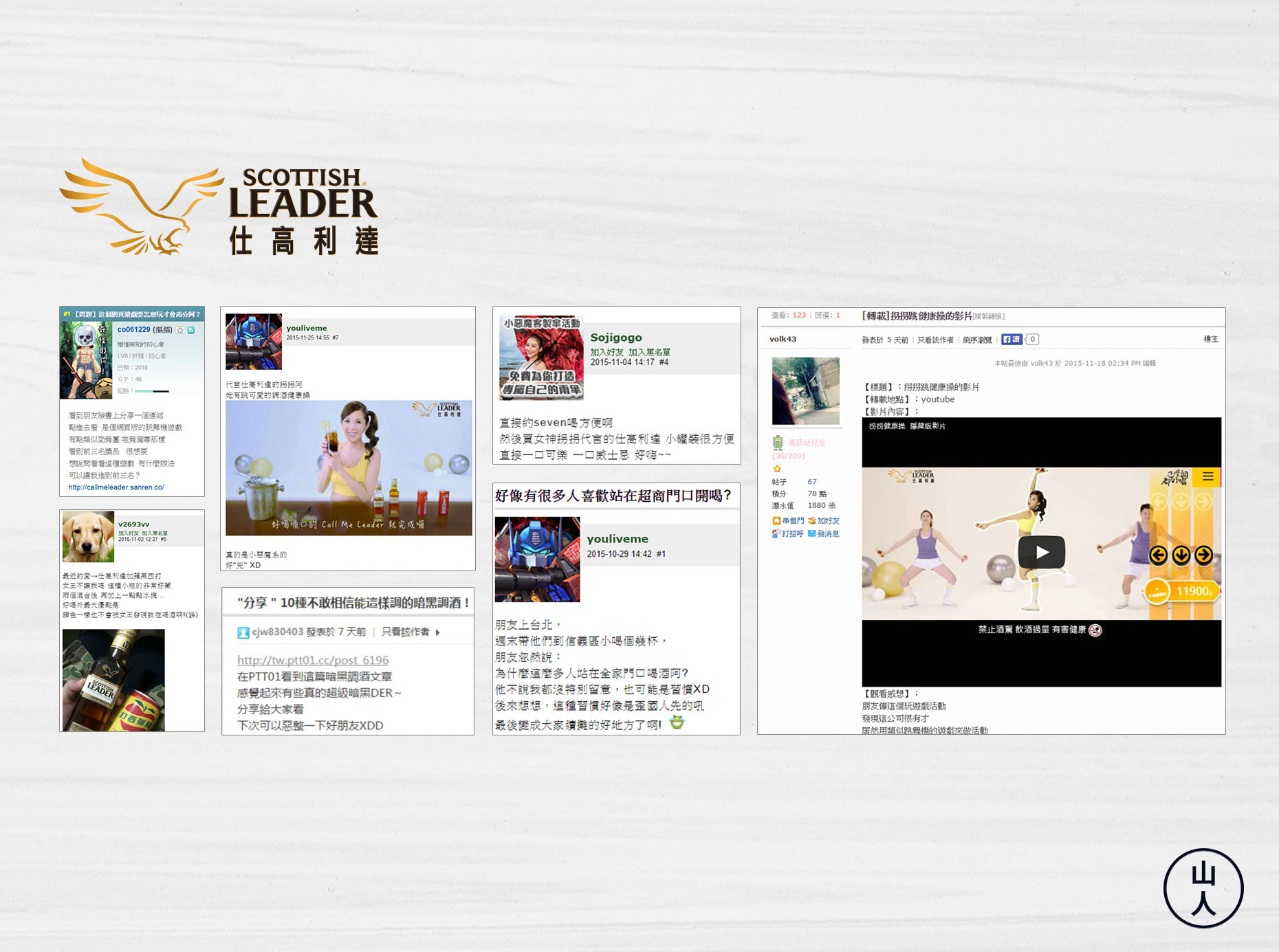Click the 好像有很多人喜歡站在超商門口開喝 title

point(613,496)
